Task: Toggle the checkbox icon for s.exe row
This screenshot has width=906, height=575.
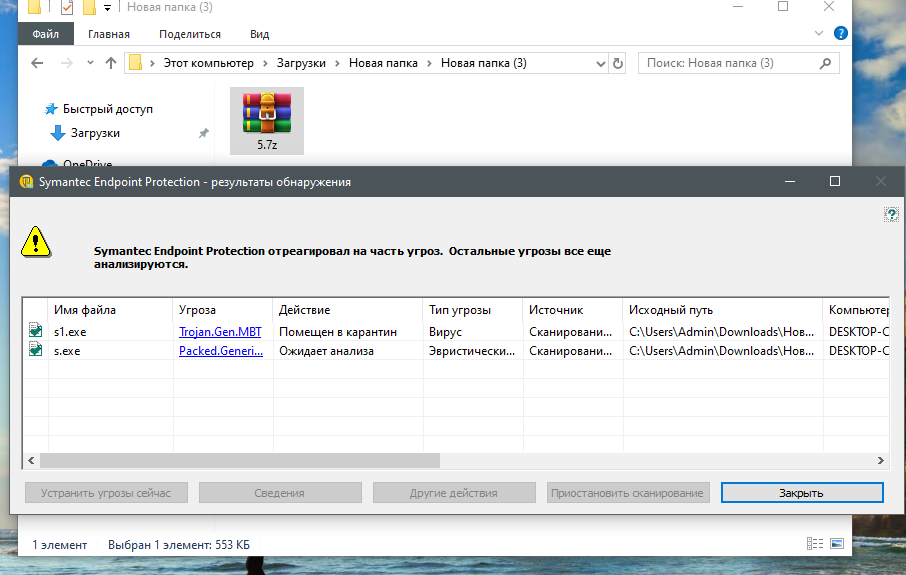Action: pyautogui.click(x=36, y=350)
